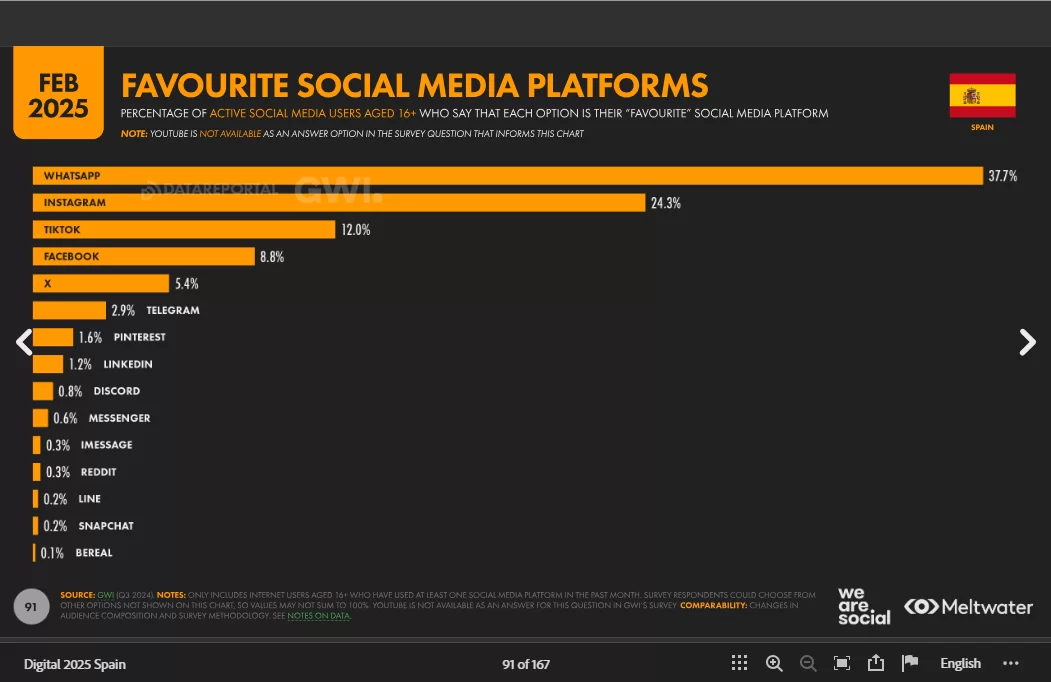Click the page counter 91 of 167
The image size is (1051, 682).
click(526, 664)
